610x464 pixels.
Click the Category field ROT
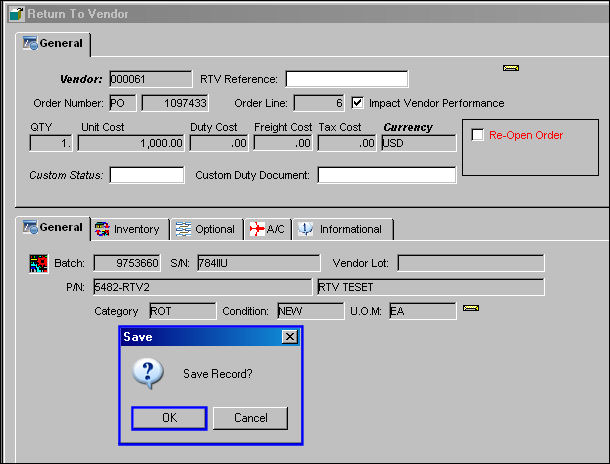click(x=183, y=311)
